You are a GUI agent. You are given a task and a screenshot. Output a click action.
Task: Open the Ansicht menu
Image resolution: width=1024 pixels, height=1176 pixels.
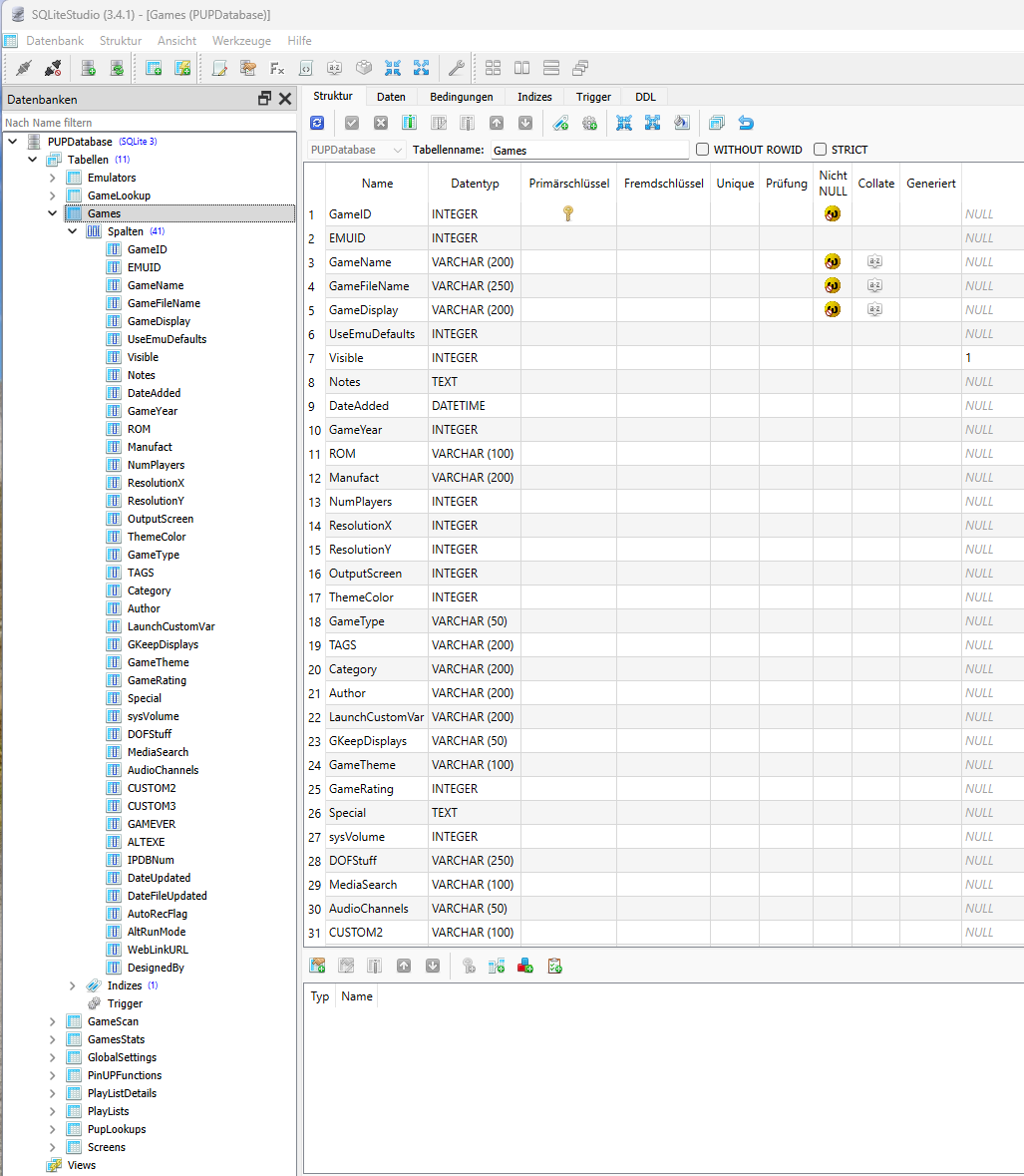pyautogui.click(x=176, y=41)
